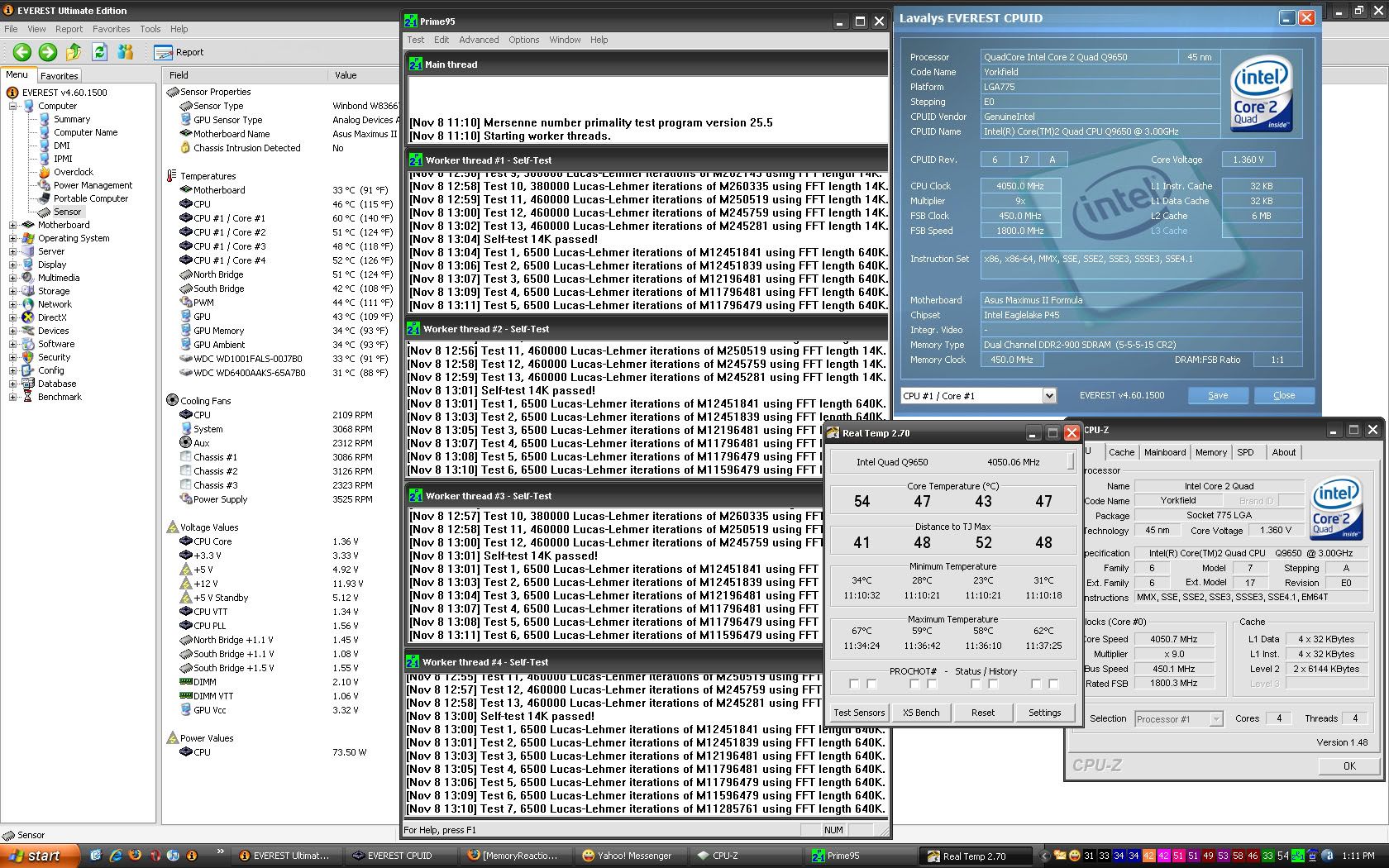This screenshot has width=1389, height=868.
Task: Click the Intel Core 2 logo in CPU-Z
Action: [1336, 509]
